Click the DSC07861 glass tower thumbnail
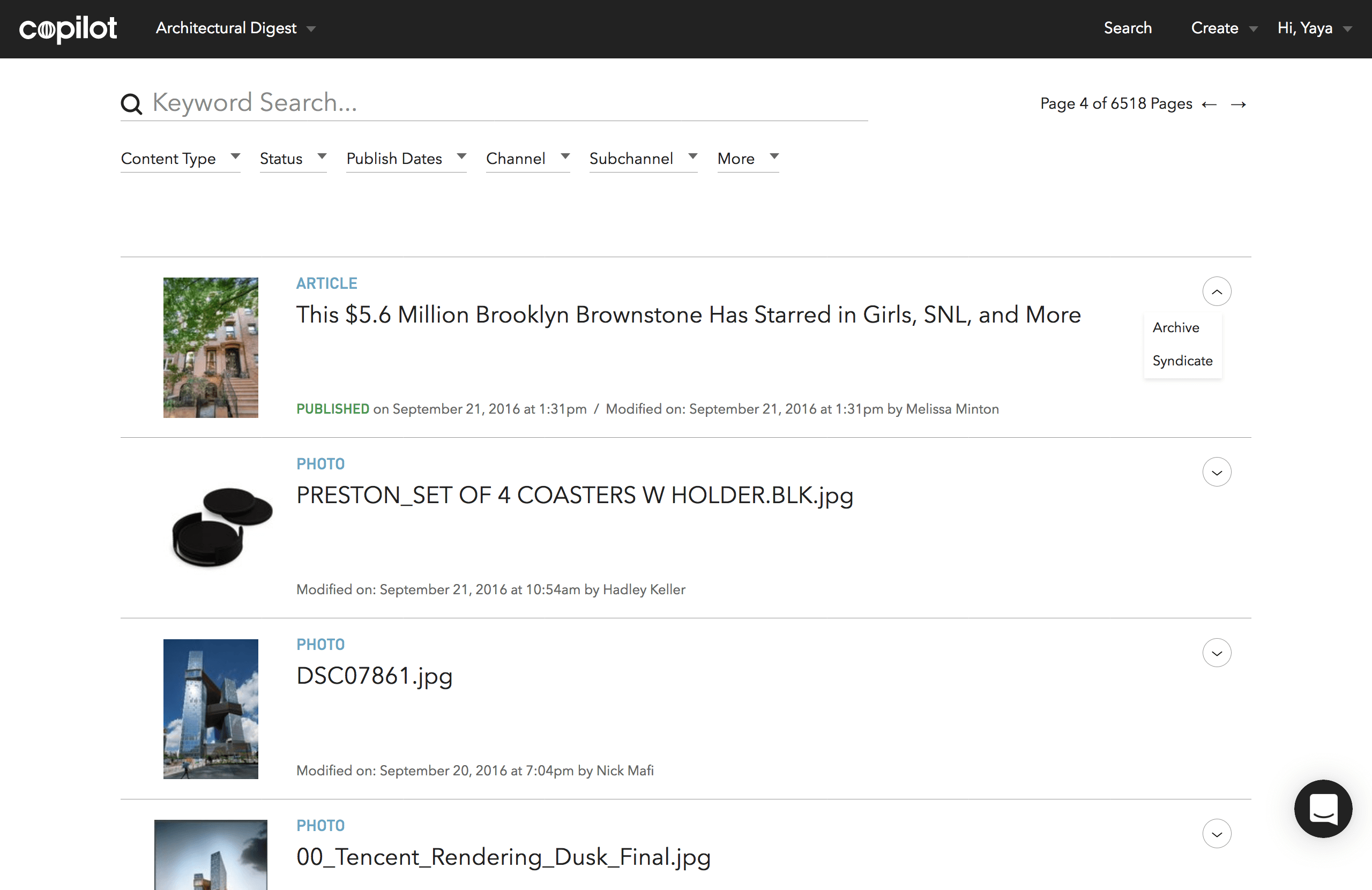 (x=211, y=709)
